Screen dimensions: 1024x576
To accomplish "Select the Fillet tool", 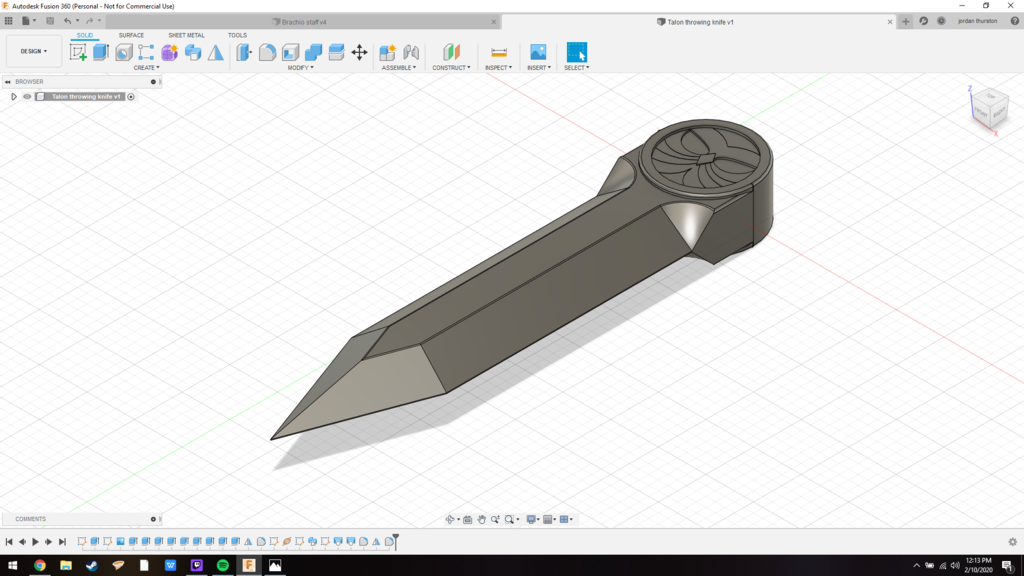I will (267, 52).
